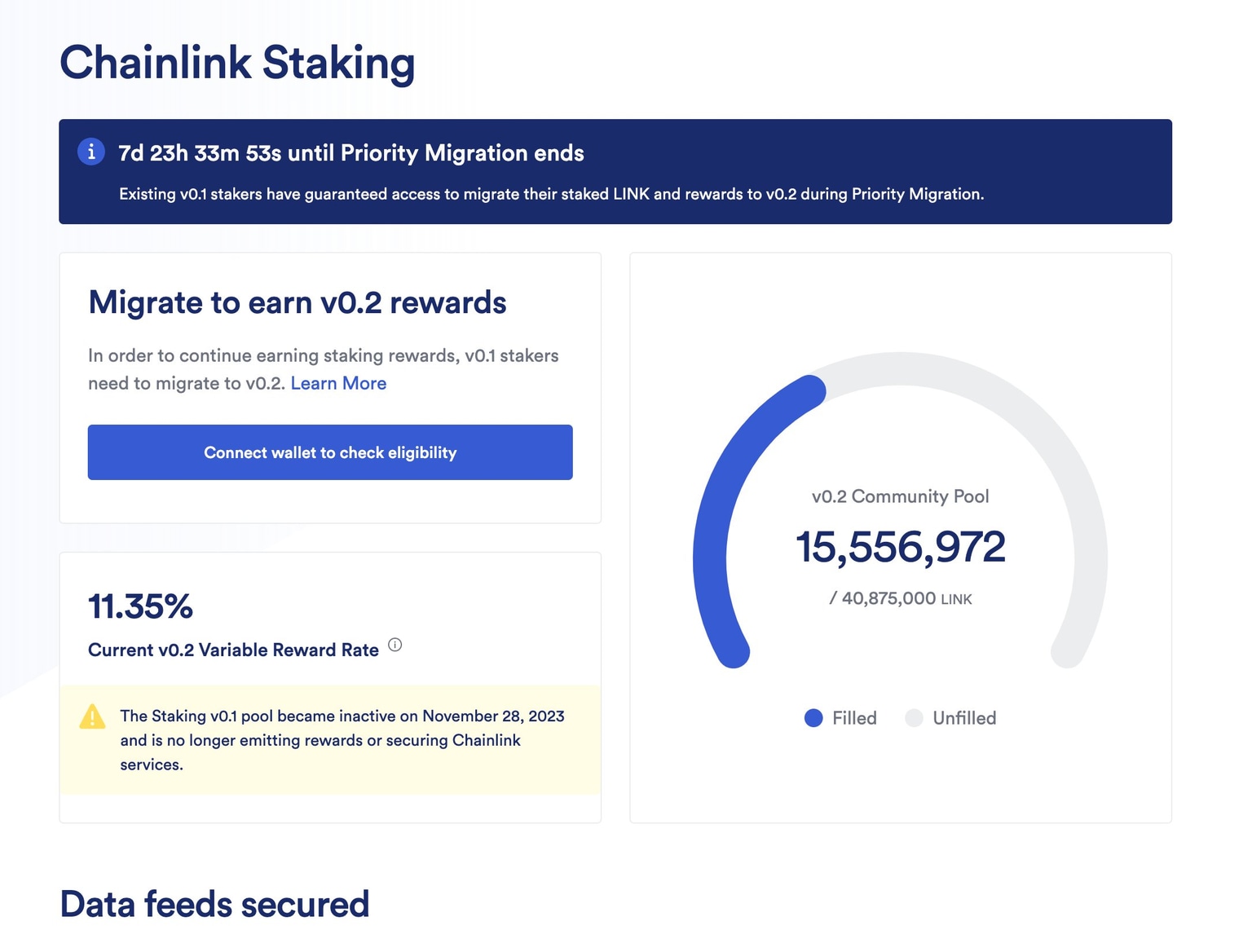The width and height of the screenshot is (1252, 952).
Task: Click the 11.35% reward rate value
Action: pos(141,606)
